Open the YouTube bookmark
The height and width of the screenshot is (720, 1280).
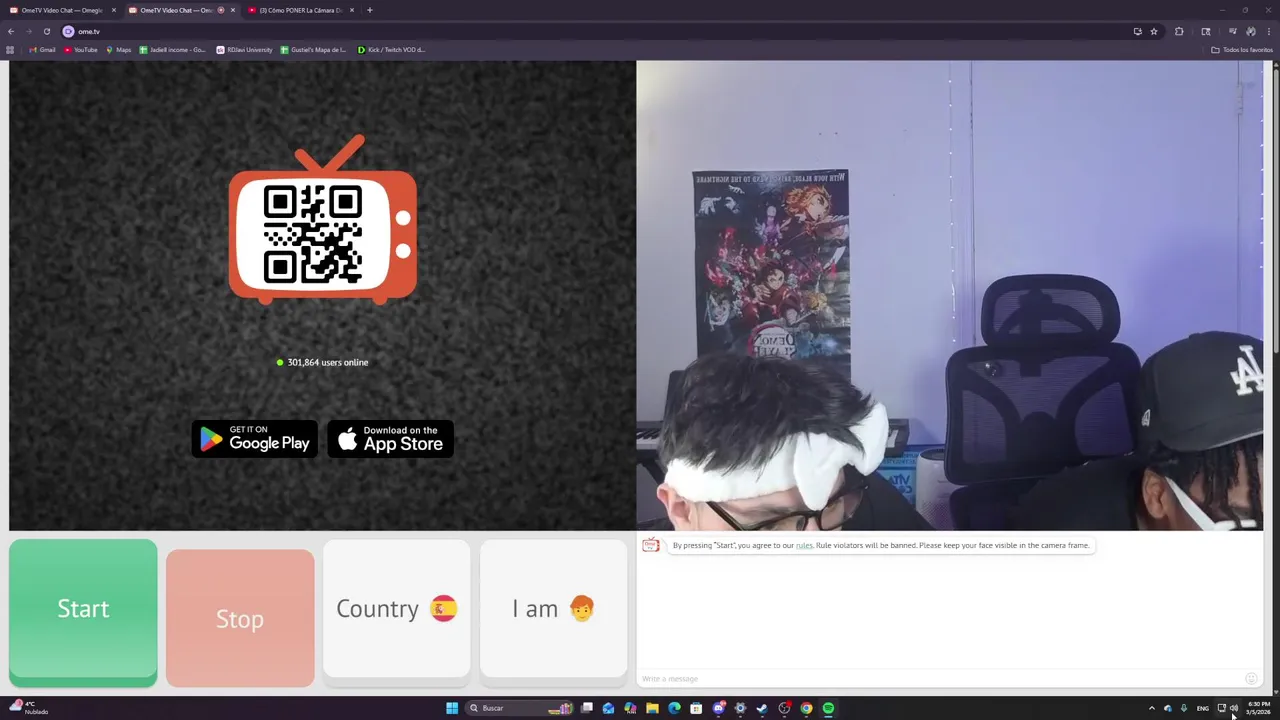coord(80,49)
